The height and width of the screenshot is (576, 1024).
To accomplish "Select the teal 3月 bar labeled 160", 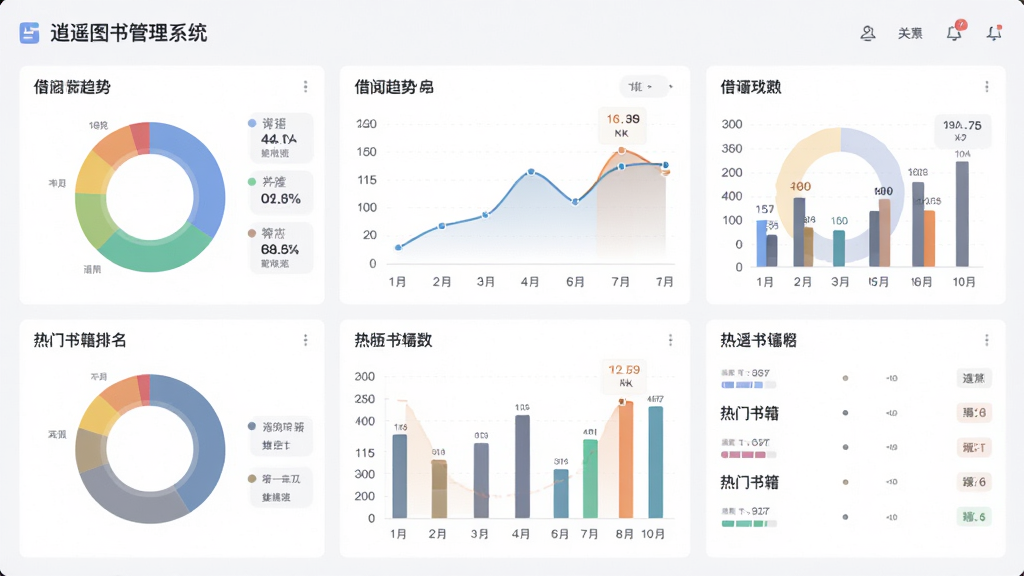I will coord(839,248).
